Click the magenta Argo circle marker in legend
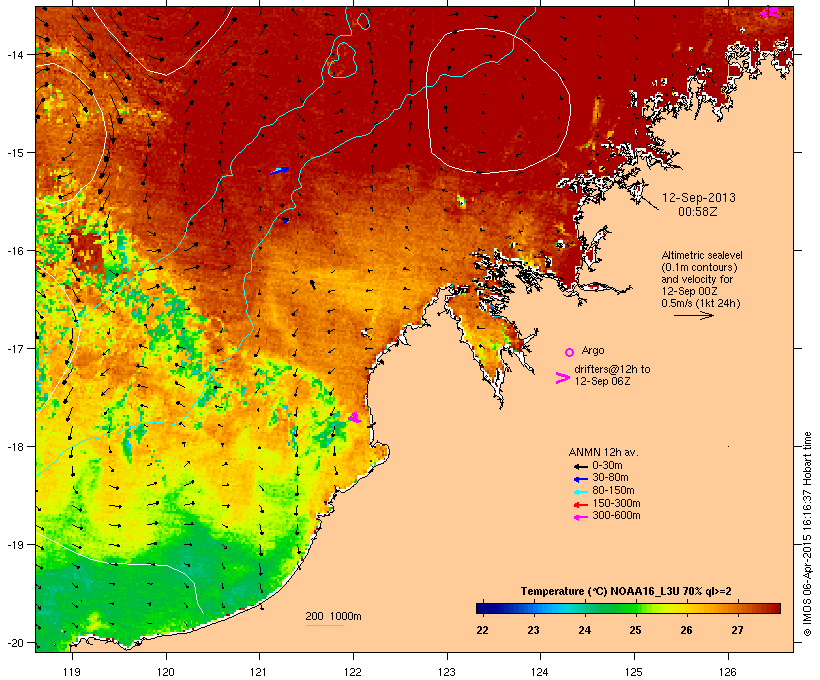 570,352
